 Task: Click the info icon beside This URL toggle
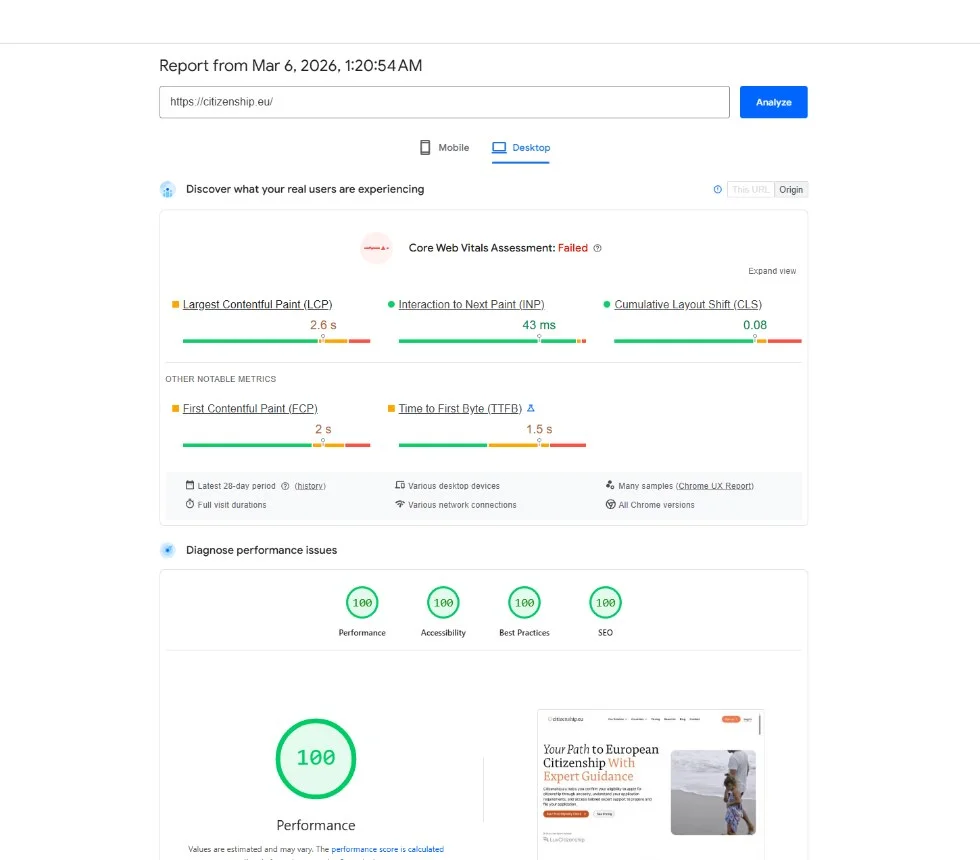click(718, 189)
